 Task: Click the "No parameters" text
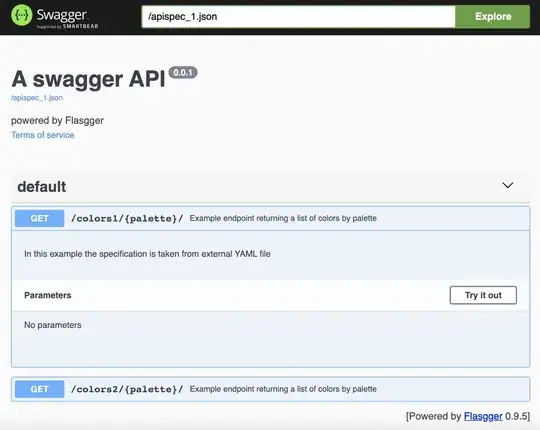pos(53,325)
